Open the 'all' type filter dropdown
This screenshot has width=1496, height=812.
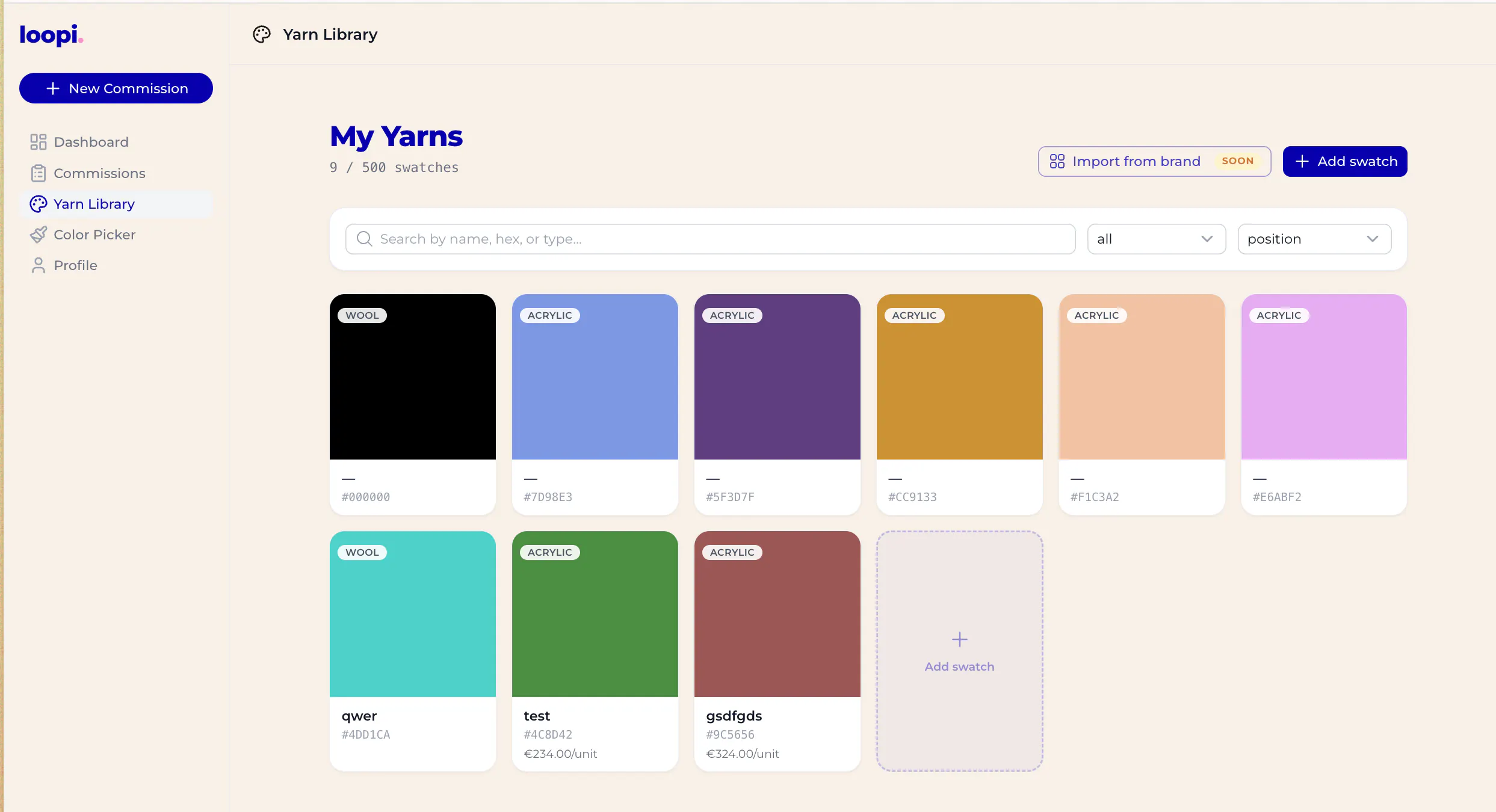tap(1157, 239)
